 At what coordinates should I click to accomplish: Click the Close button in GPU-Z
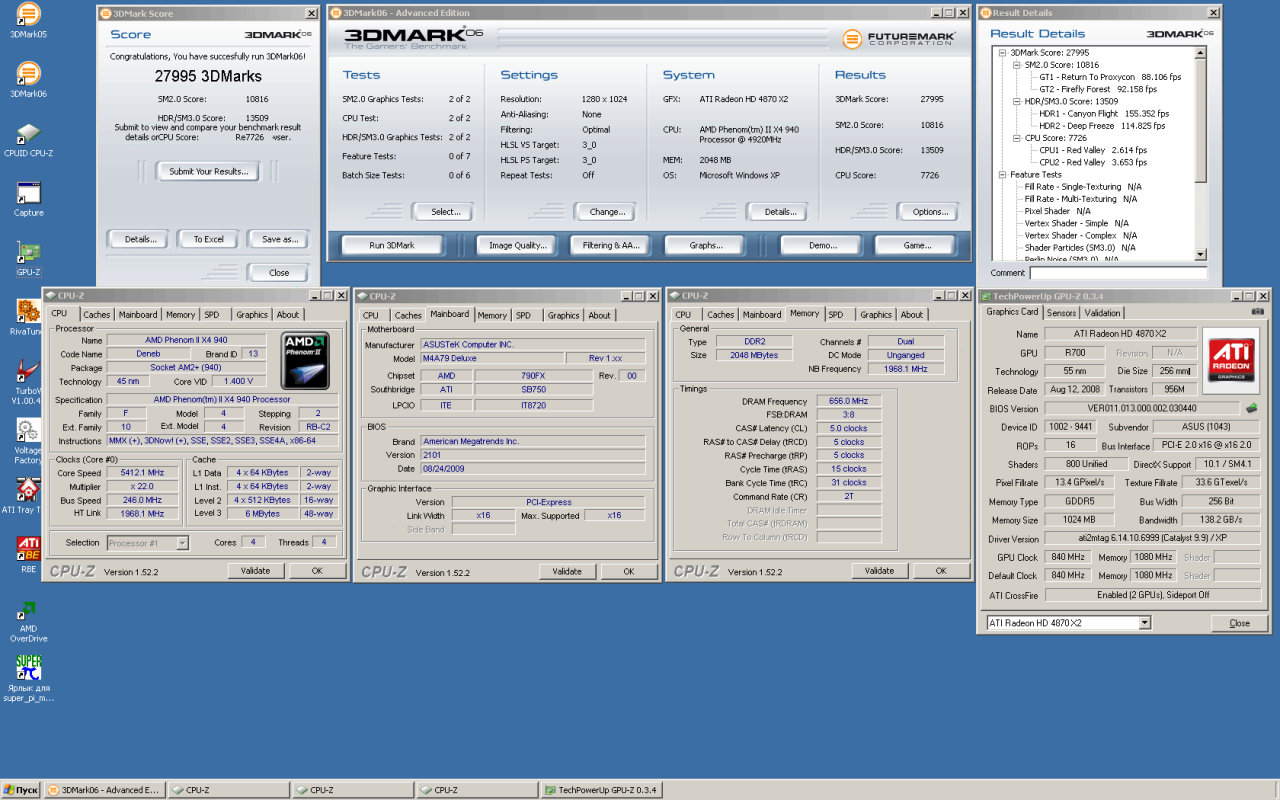coord(1239,623)
